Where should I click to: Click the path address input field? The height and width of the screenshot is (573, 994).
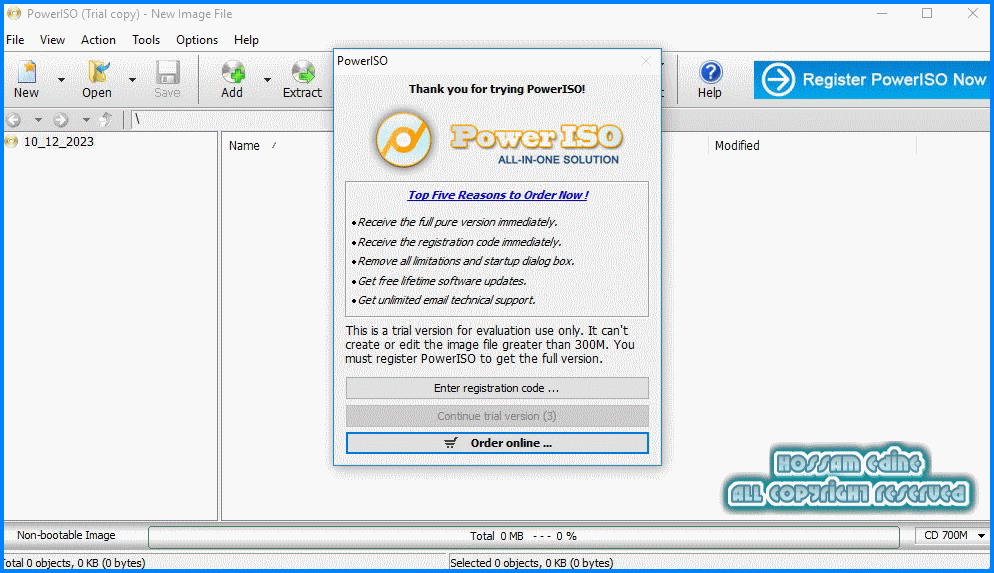pyautogui.click(x=232, y=119)
